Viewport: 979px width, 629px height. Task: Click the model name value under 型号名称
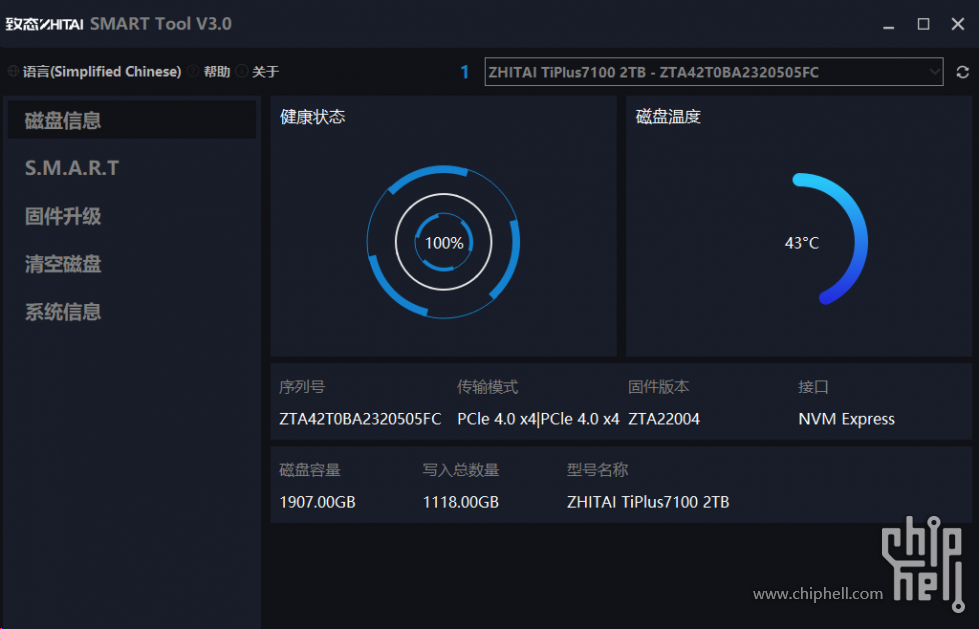click(648, 502)
